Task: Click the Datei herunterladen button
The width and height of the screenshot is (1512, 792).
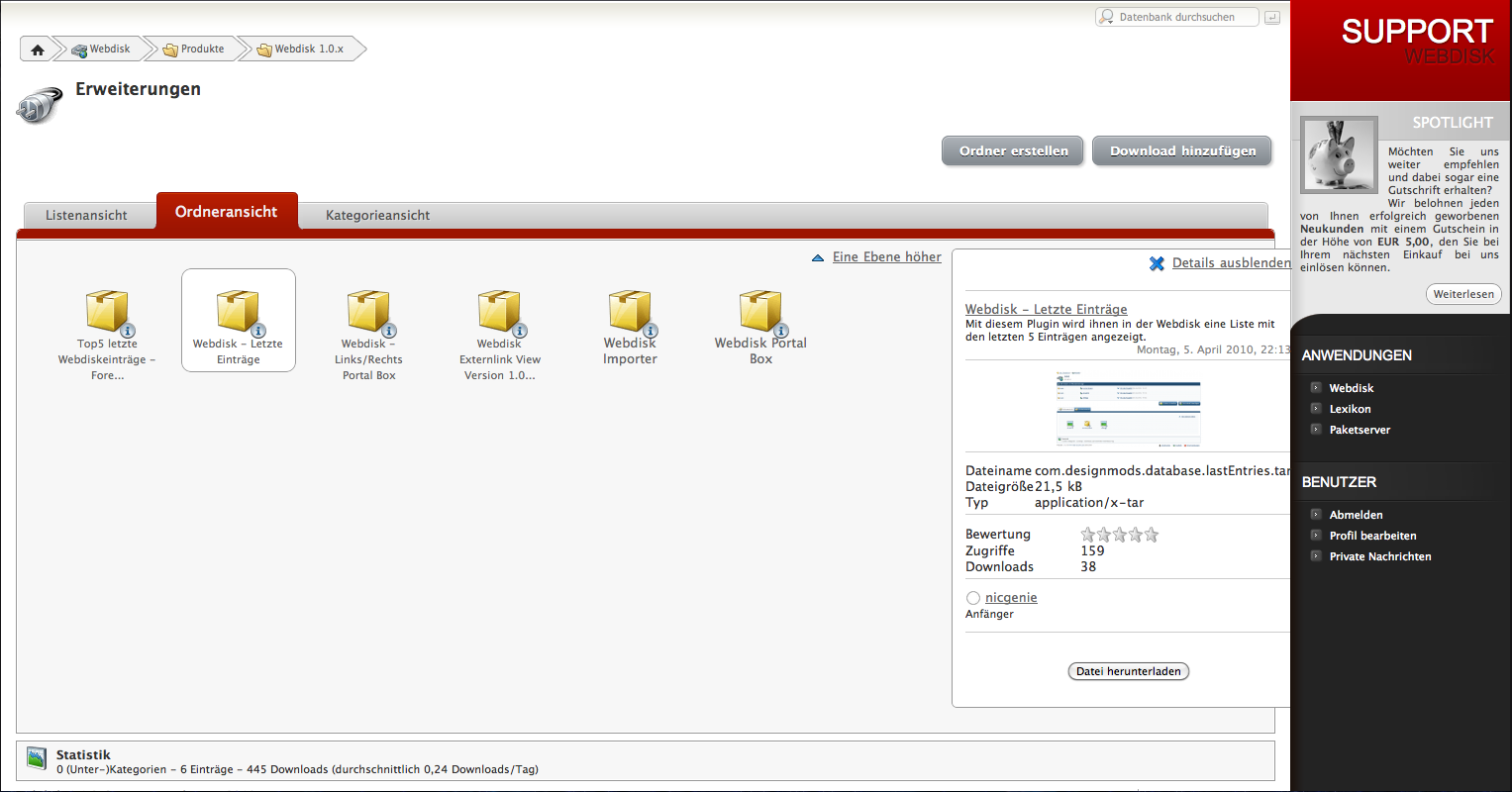Action: click(x=1128, y=671)
